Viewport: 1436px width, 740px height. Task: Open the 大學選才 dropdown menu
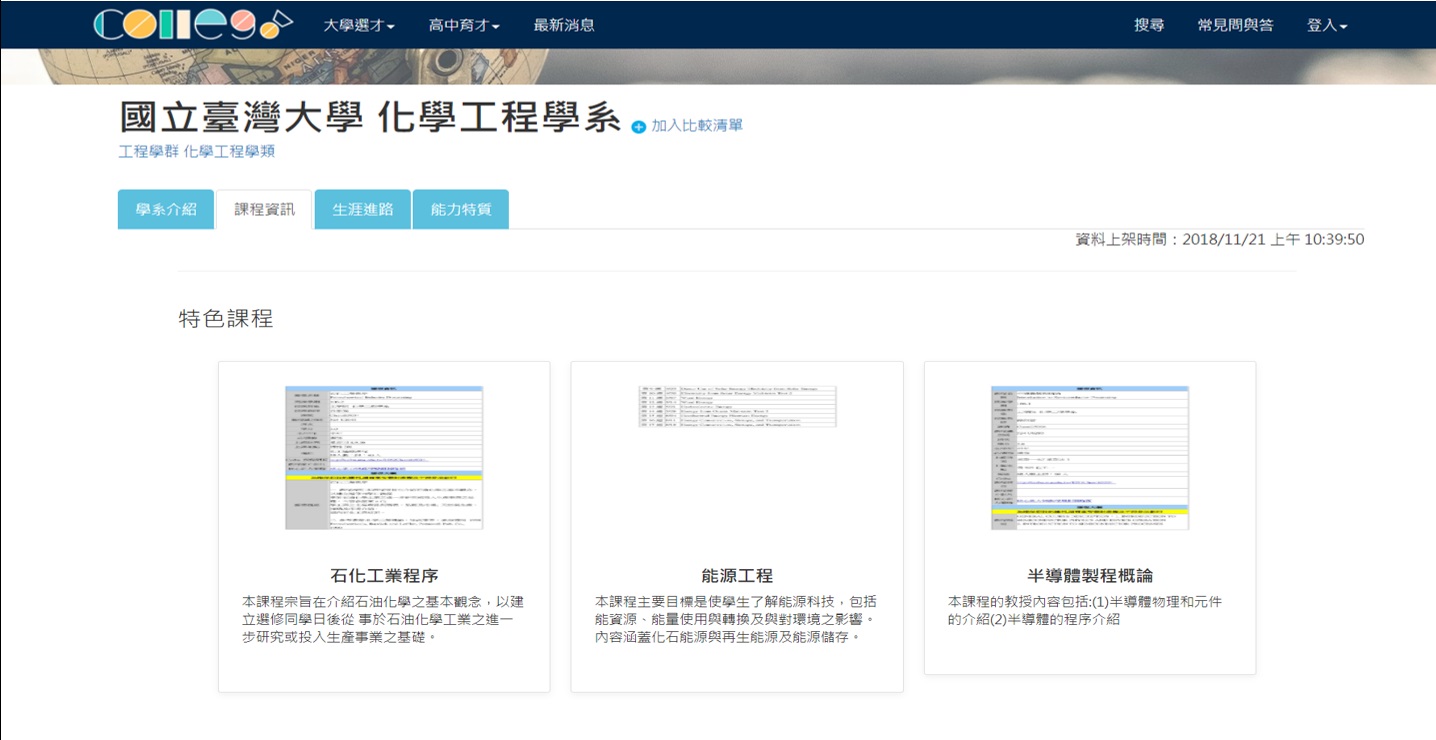[359, 25]
